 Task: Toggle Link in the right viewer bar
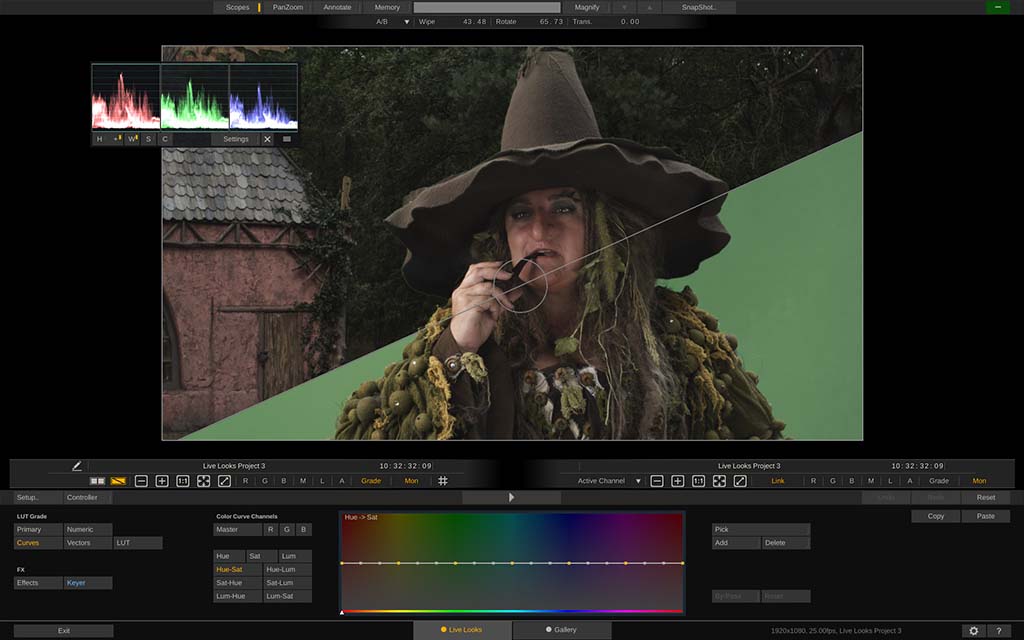click(x=778, y=481)
